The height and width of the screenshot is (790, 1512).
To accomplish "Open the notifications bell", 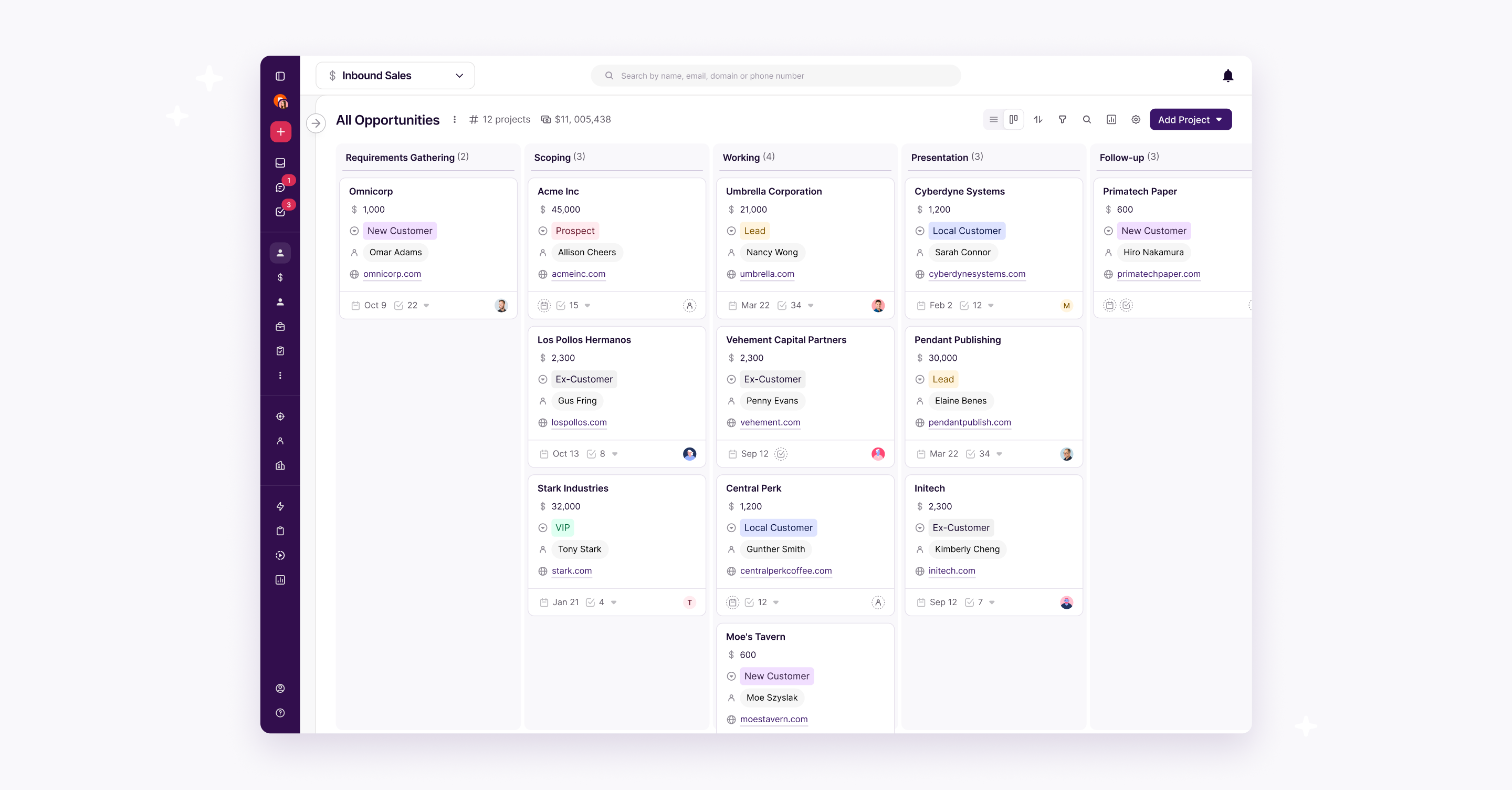I will (x=1228, y=75).
